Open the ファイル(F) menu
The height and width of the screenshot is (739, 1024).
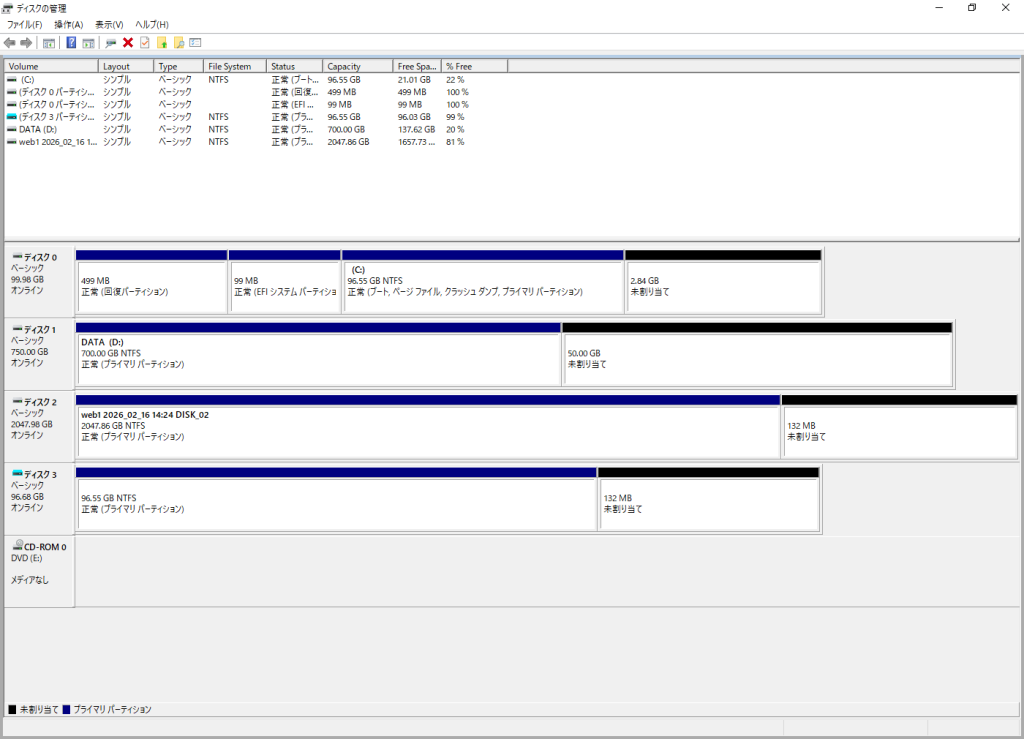pyautogui.click(x=24, y=24)
